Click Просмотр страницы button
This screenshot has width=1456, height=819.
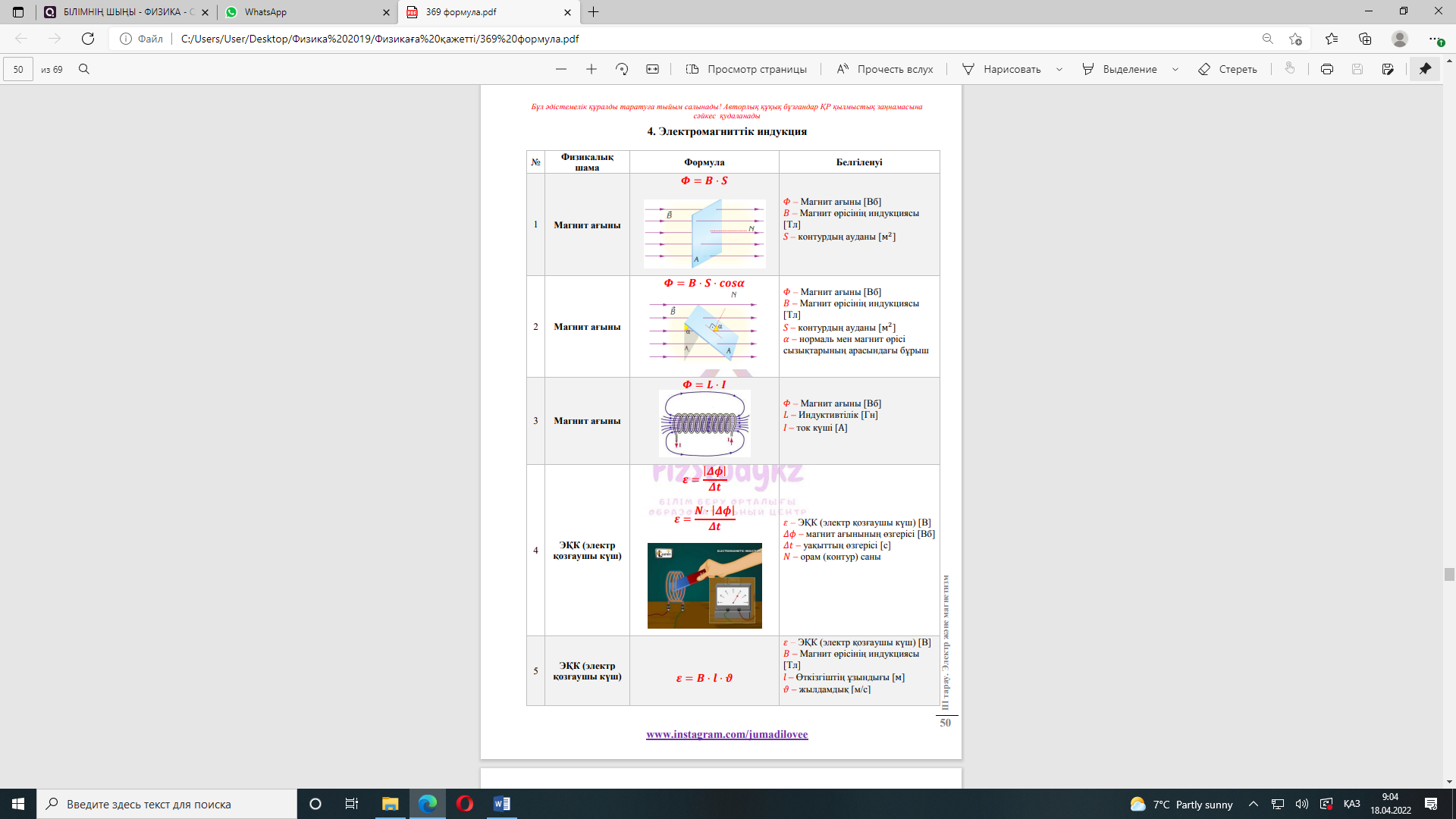(x=746, y=69)
